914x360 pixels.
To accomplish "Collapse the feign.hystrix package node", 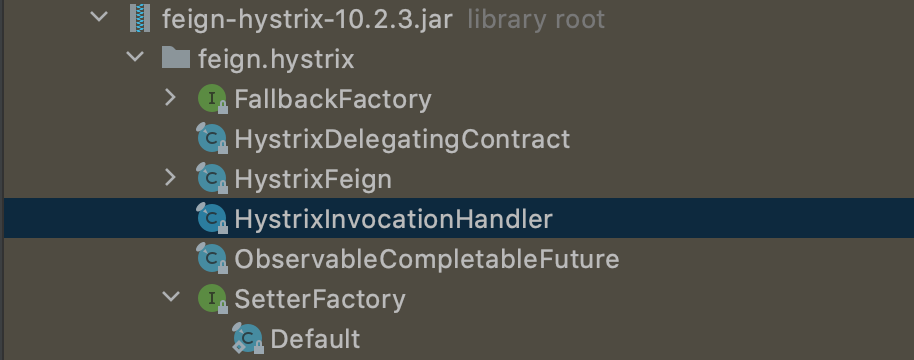I will [135, 57].
